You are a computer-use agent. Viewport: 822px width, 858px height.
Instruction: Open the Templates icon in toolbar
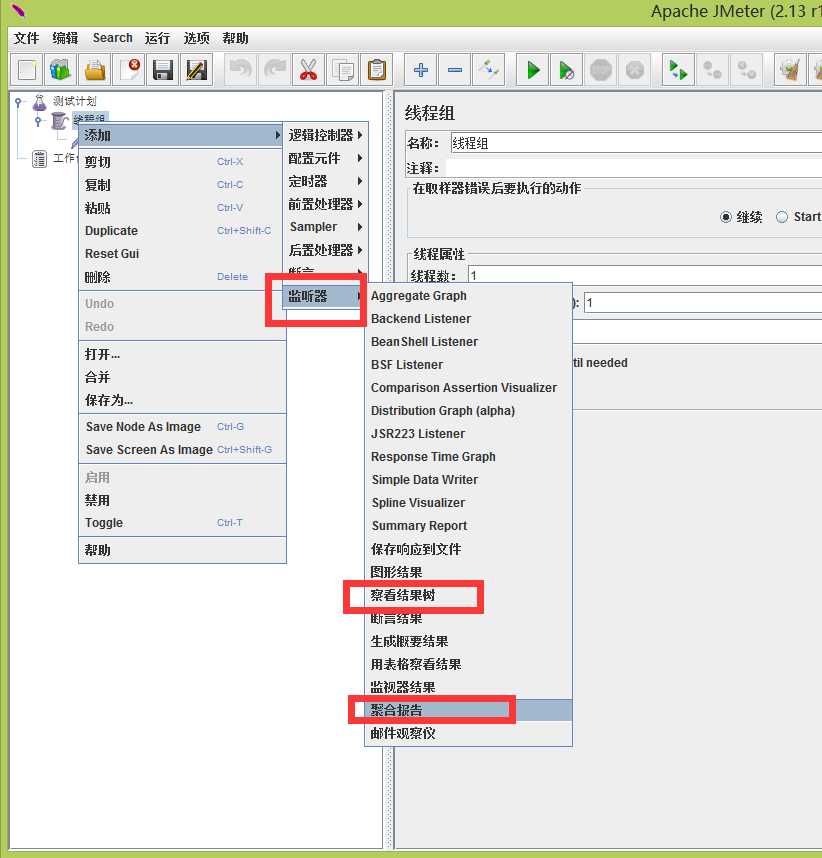coord(60,71)
